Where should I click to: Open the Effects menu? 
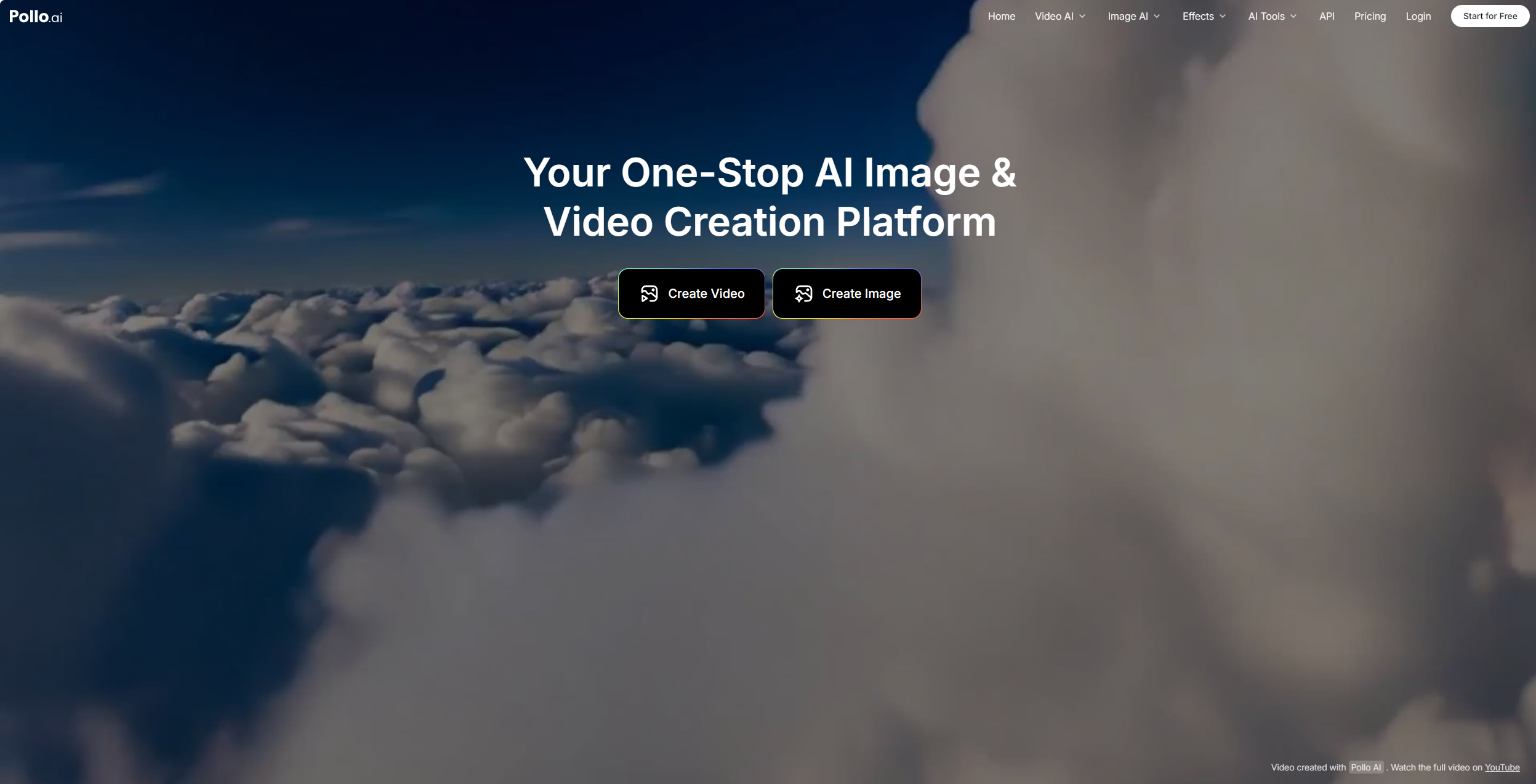point(1197,17)
